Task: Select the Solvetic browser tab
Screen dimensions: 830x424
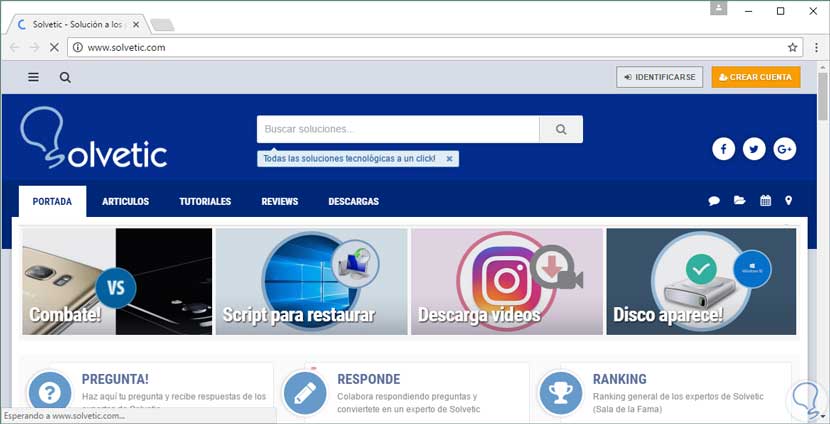Action: click(77, 24)
